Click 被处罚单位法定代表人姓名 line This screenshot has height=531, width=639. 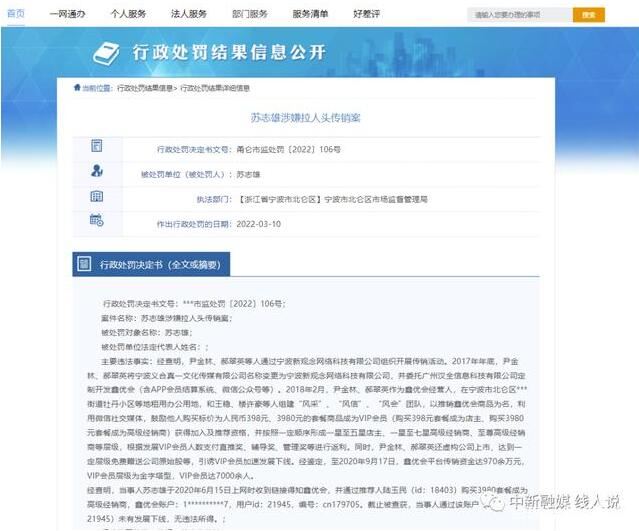(x=155, y=347)
